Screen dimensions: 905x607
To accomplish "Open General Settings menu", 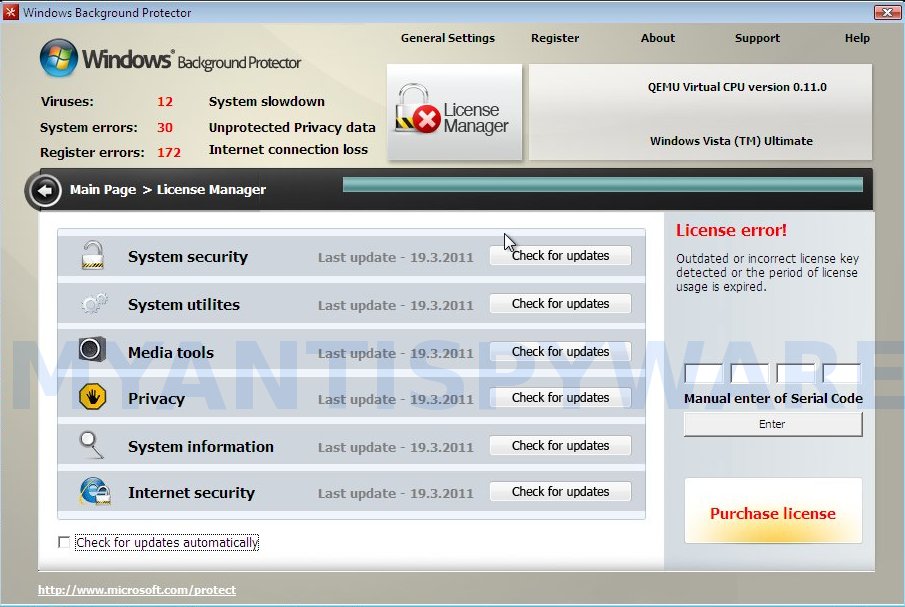I will pyautogui.click(x=448, y=38).
